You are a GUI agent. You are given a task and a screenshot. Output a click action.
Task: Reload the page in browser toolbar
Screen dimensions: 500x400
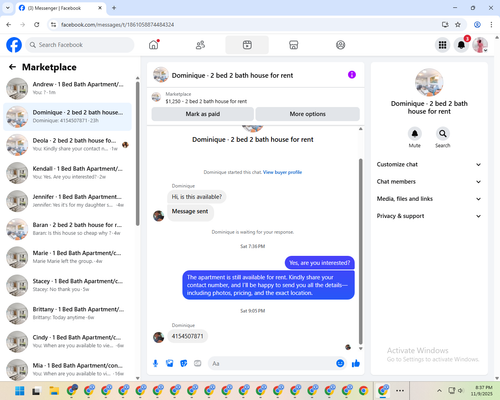click(37, 25)
